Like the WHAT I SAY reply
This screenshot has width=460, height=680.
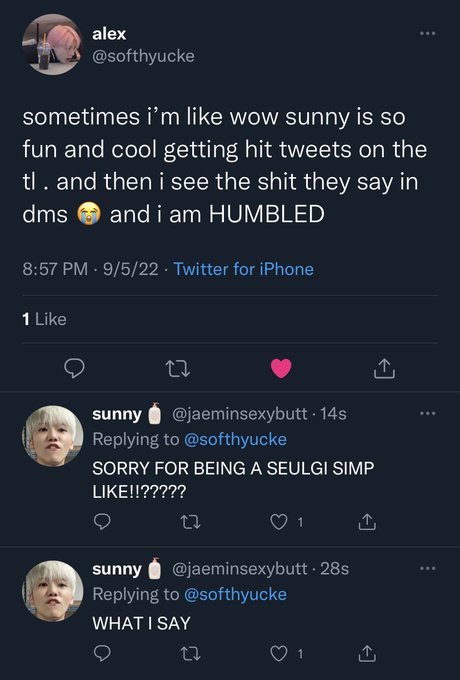pyautogui.click(x=278, y=654)
